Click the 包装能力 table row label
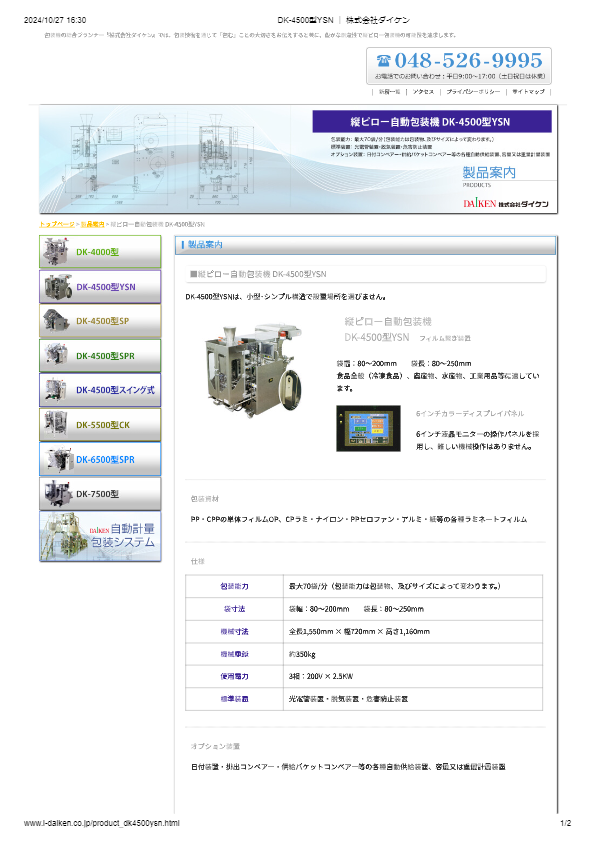This screenshot has height=841, width=594. click(234, 586)
